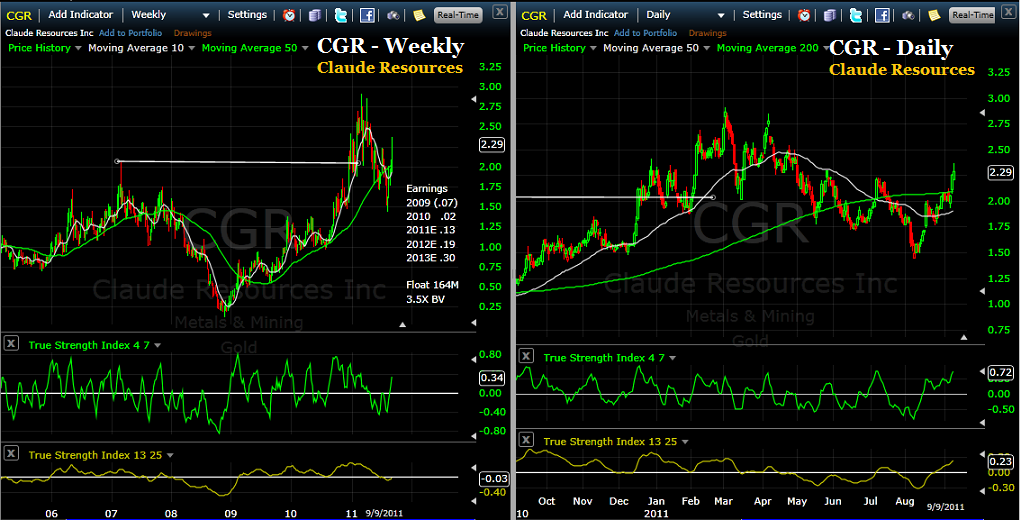Click the database stack icon on Daily chart
1021x520 pixels.
(x=830, y=14)
